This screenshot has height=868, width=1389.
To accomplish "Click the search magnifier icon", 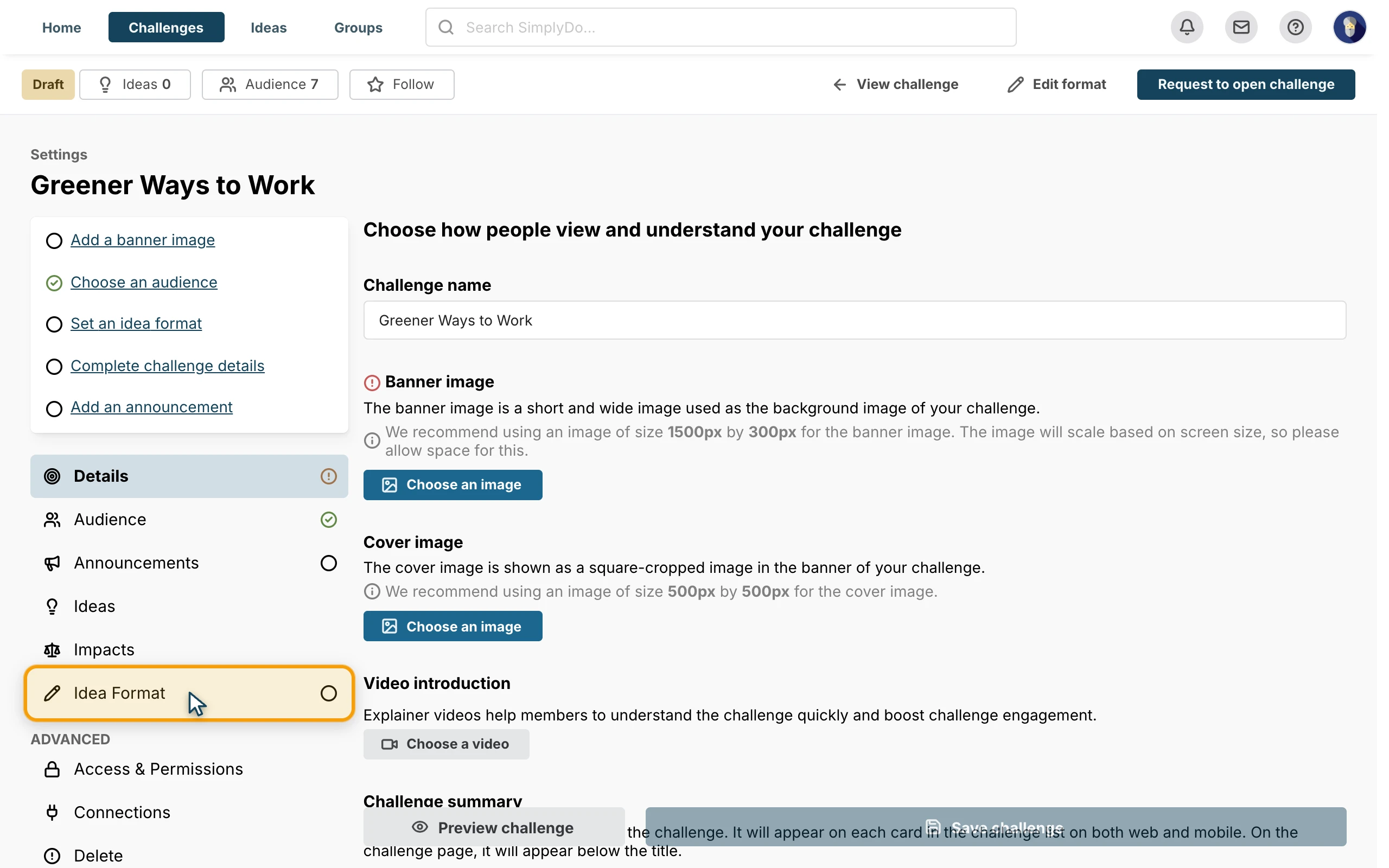I will point(446,27).
